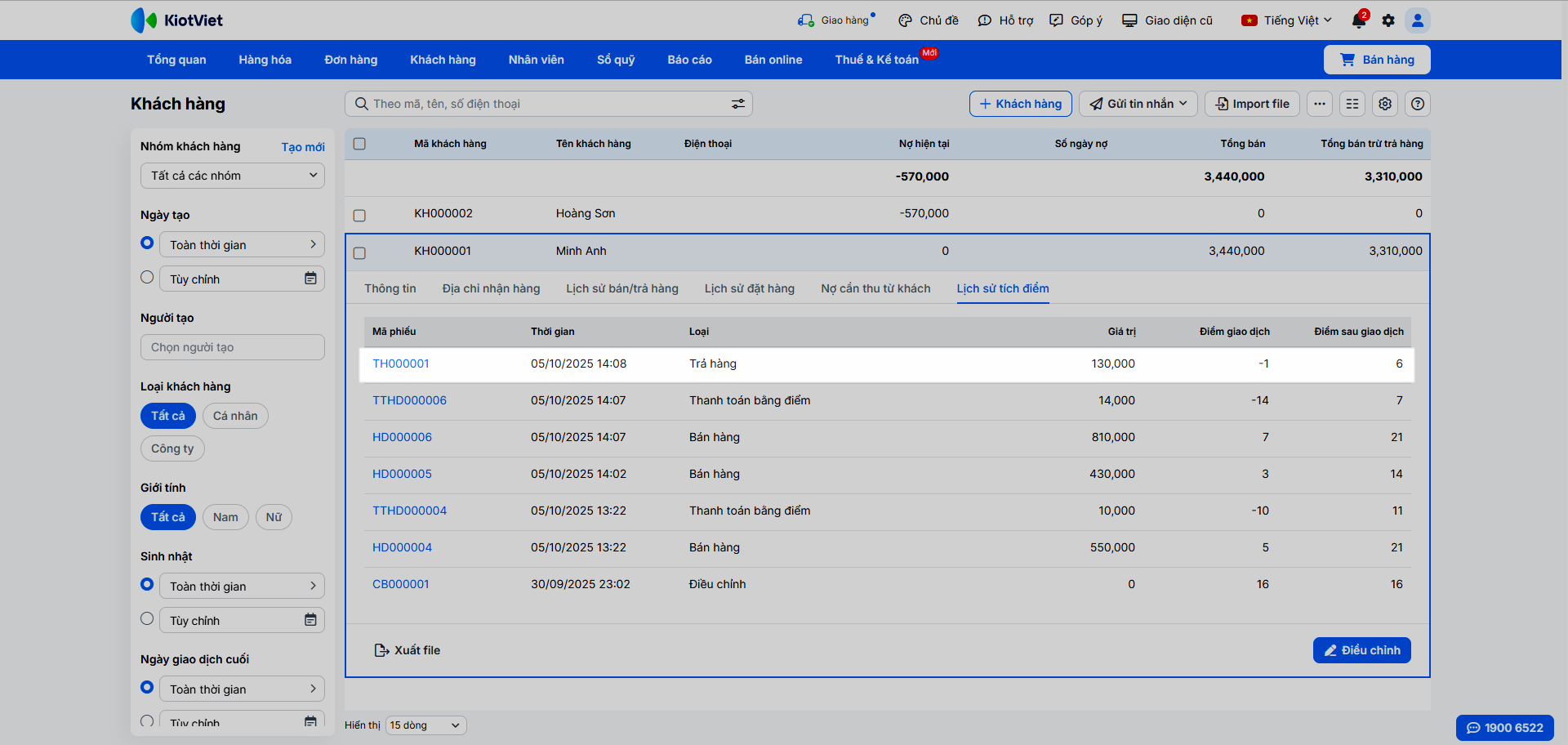Screen dimensions: 1568x745
Task: Expand the Tất cả các nhóm dropdown
Action: click(x=233, y=176)
